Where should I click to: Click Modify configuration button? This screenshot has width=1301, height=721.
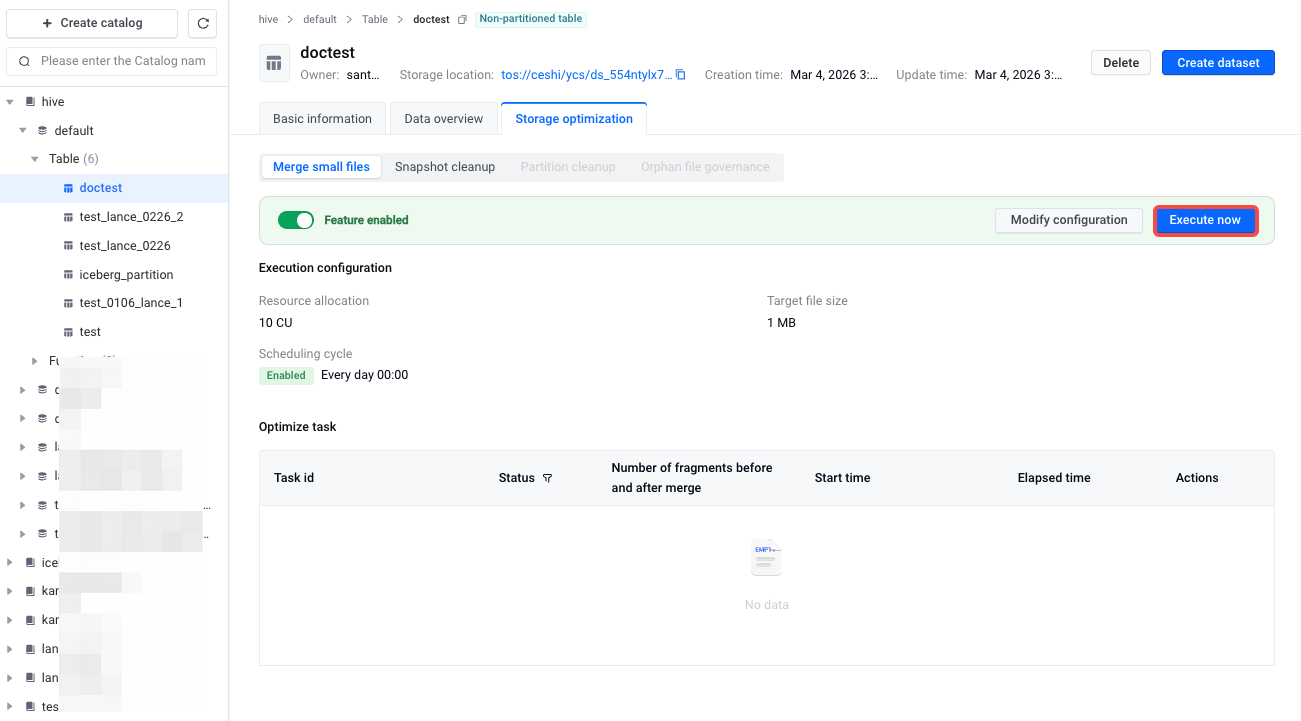[x=1068, y=220]
